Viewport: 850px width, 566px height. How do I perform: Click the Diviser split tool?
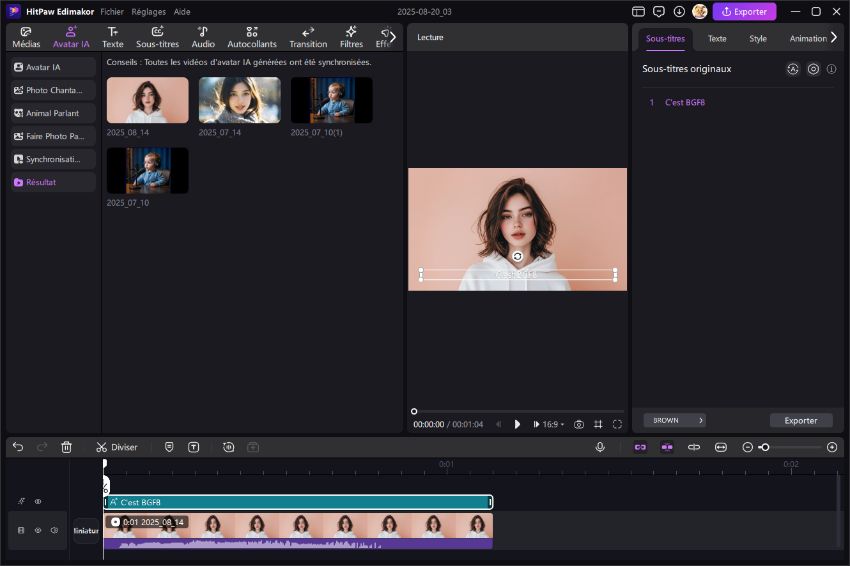coord(117,447)
